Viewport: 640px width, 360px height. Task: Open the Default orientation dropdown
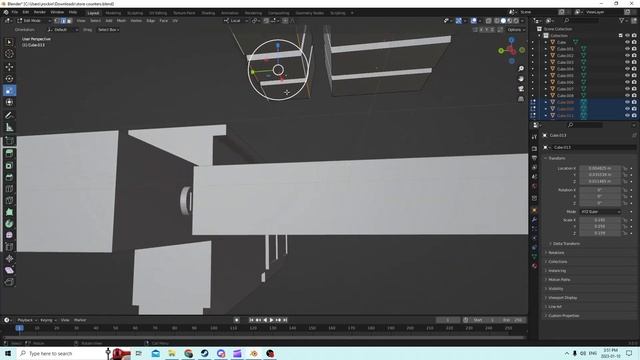(x=63, y=30)
